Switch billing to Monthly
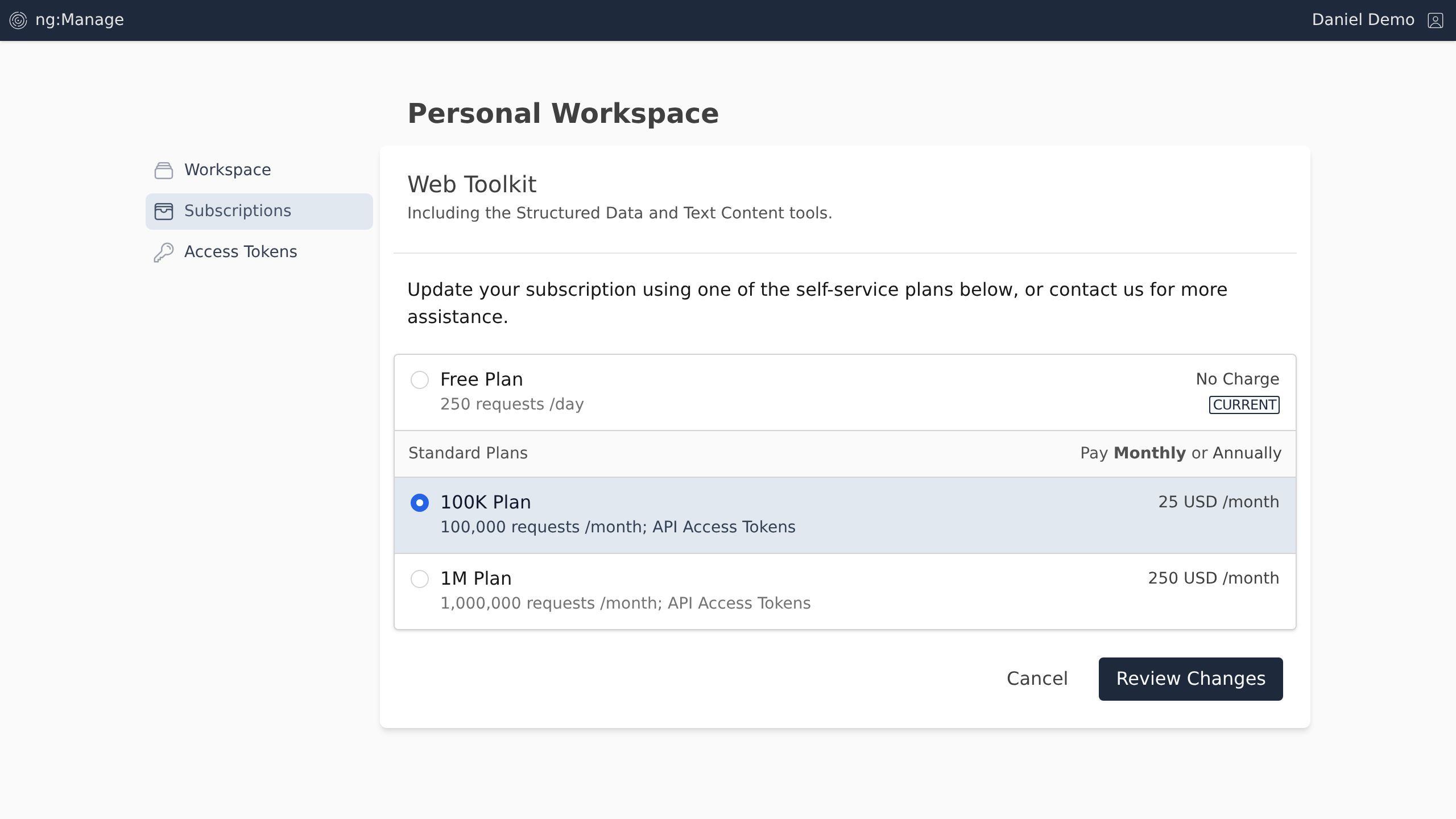 [1149, 453]
